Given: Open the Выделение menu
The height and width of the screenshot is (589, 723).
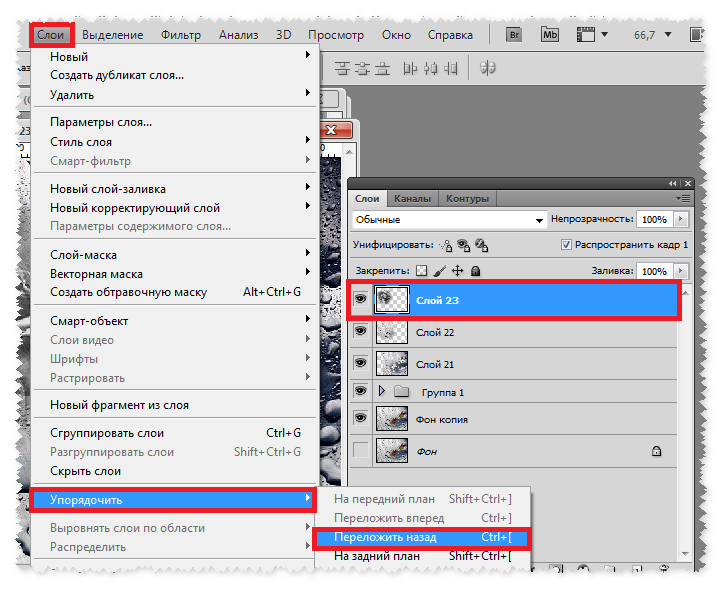Looking at the screenshot, I should pyautogui.click(x=113, y=35).
